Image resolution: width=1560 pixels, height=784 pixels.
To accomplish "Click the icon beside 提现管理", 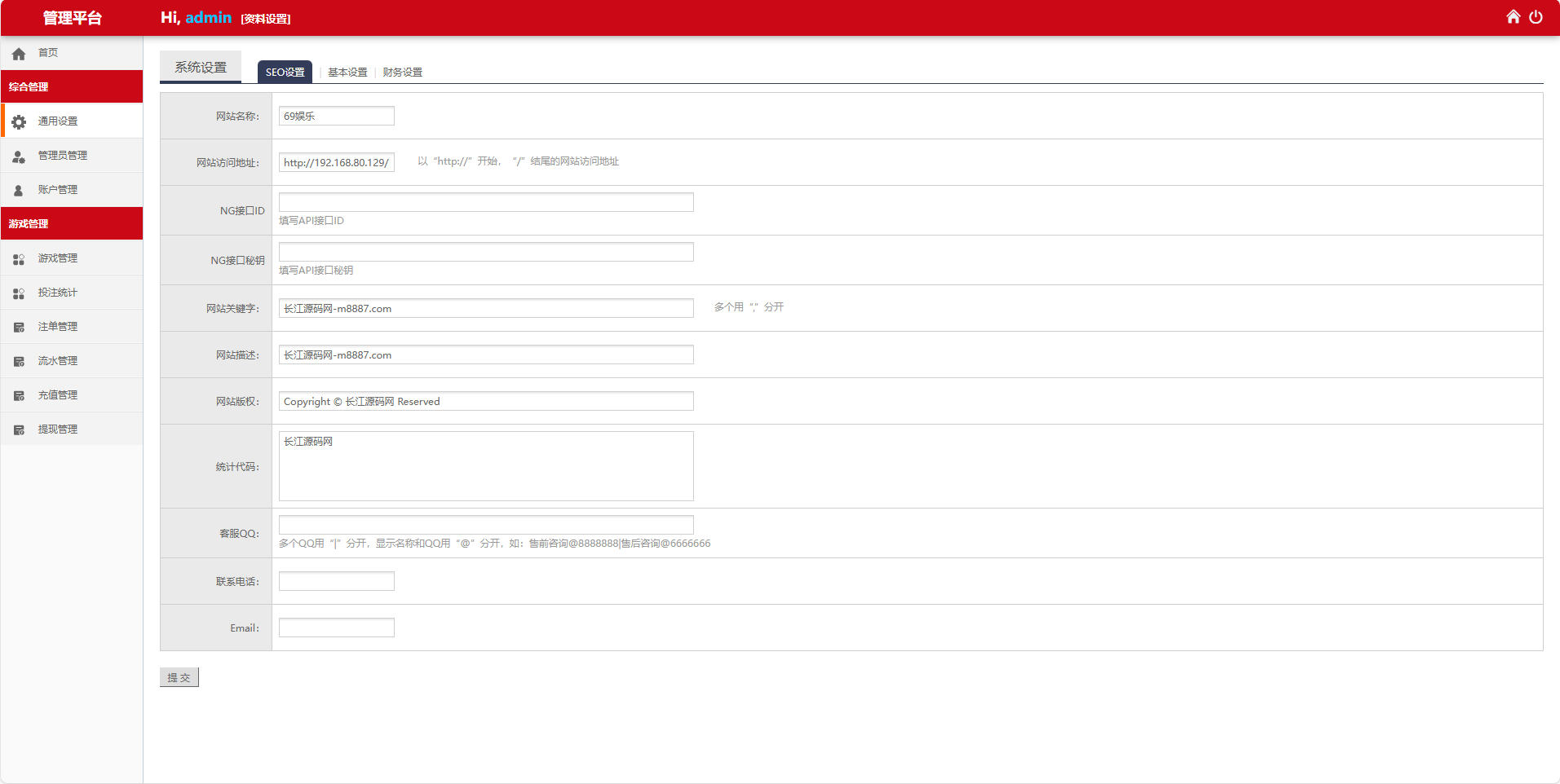I will [19, 430].
